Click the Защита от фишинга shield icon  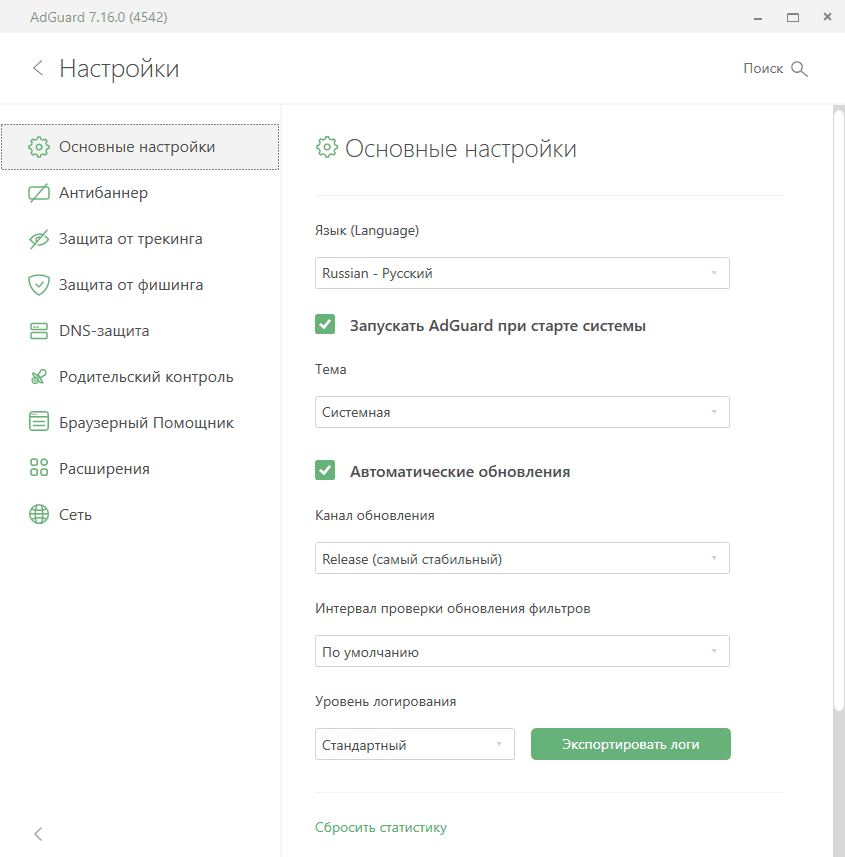coord(39,285)
